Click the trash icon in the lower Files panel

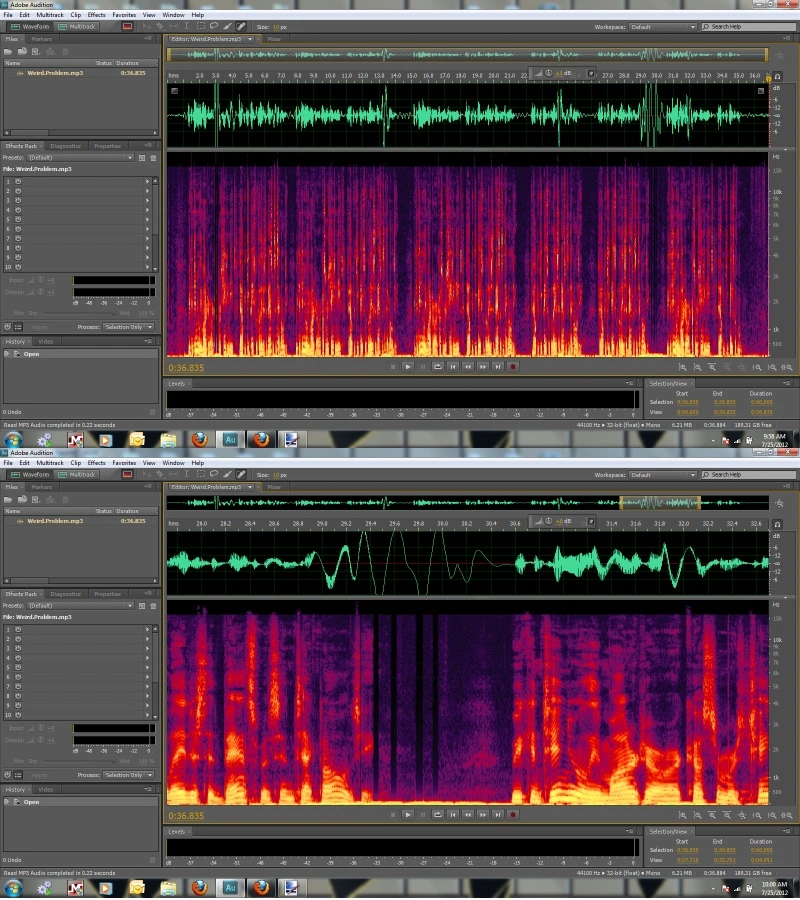click(x=65, y=500)
